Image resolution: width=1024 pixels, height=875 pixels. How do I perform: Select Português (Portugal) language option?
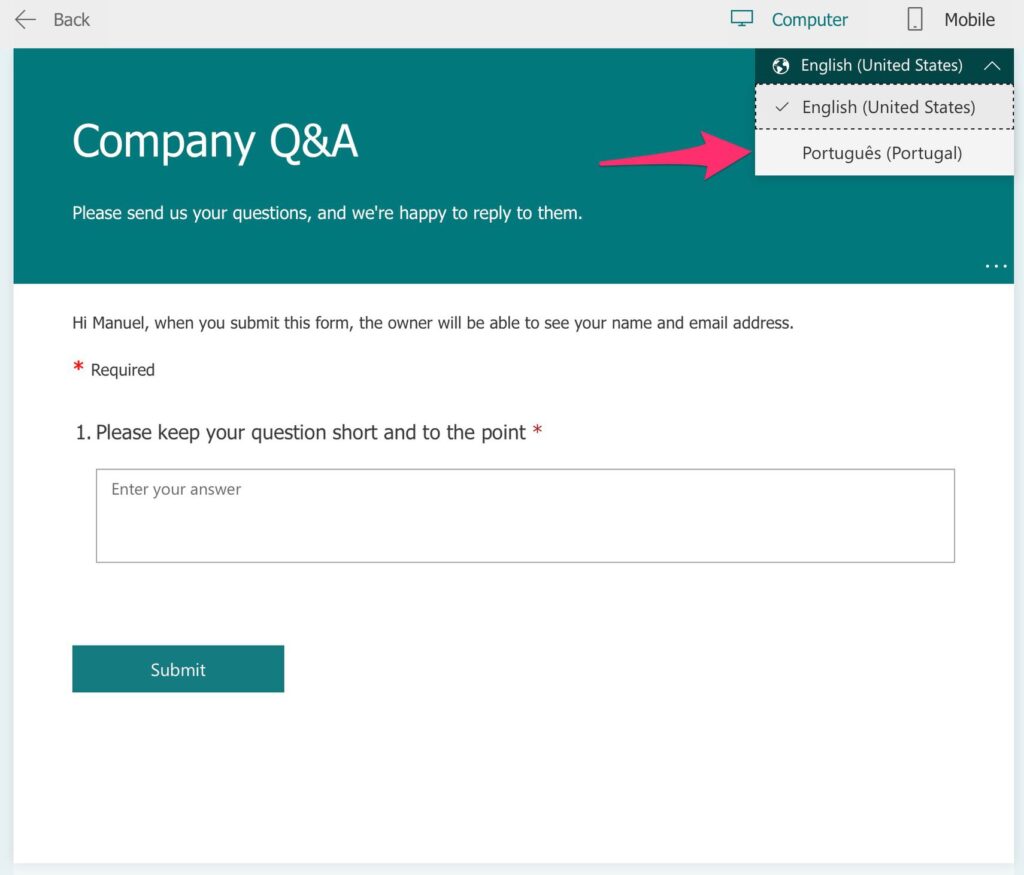(x=884, y=153)
